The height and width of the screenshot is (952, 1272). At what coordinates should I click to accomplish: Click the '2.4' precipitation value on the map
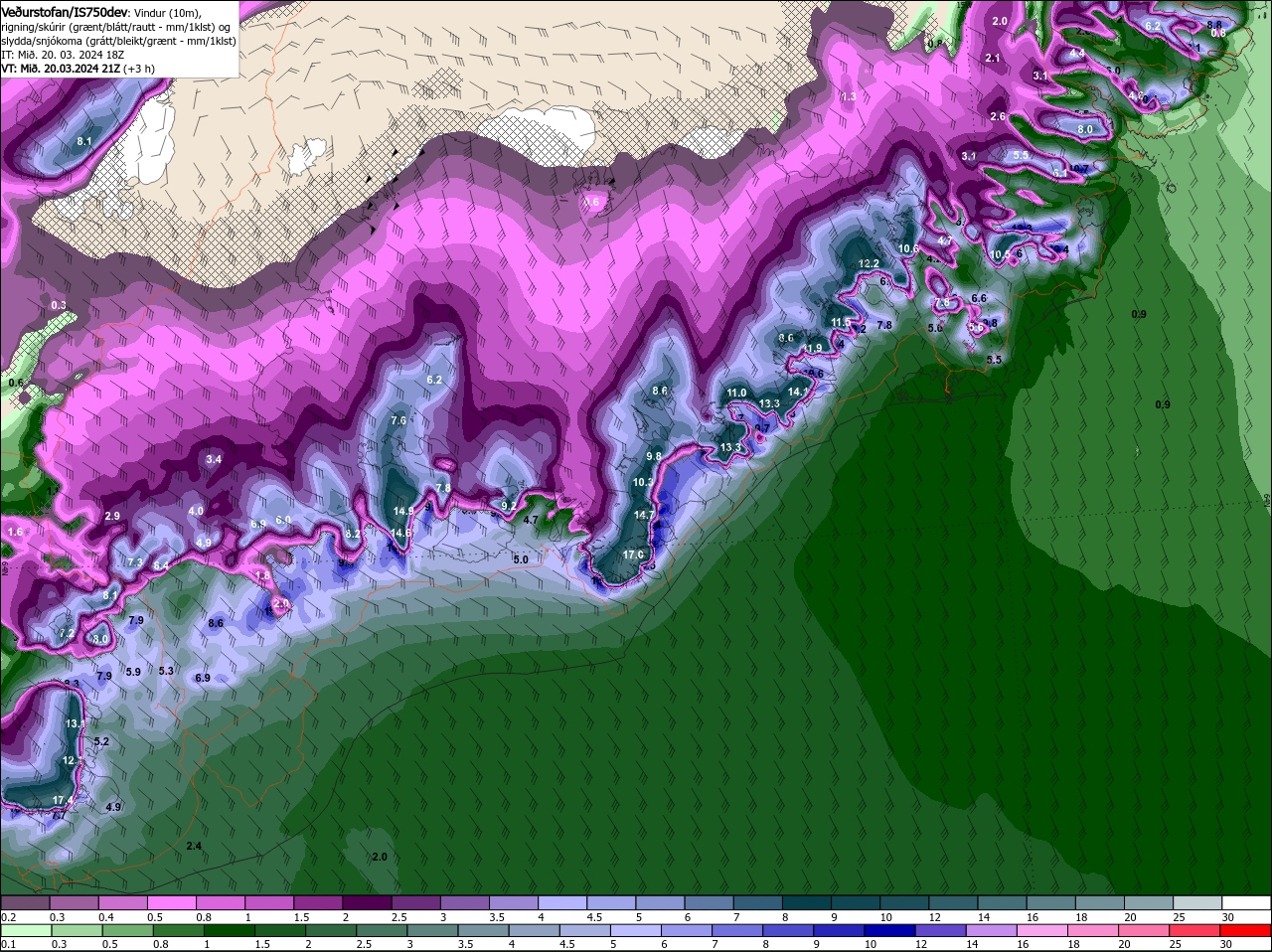click(194, 846)
